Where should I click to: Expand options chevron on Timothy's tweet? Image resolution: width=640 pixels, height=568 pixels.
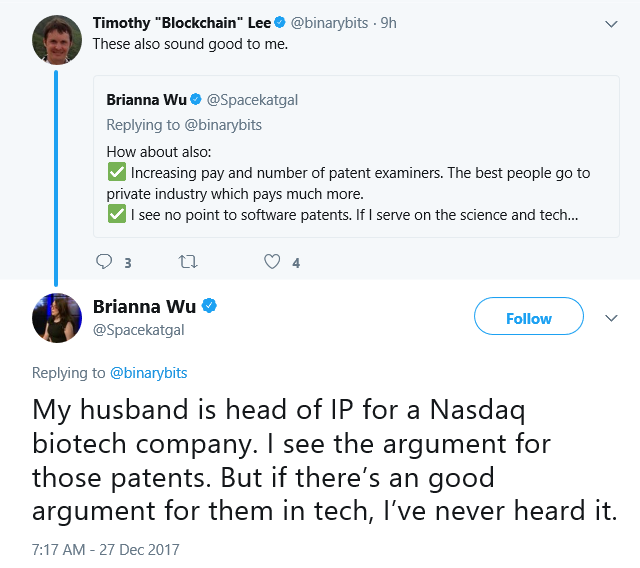(x=611, y=24)
